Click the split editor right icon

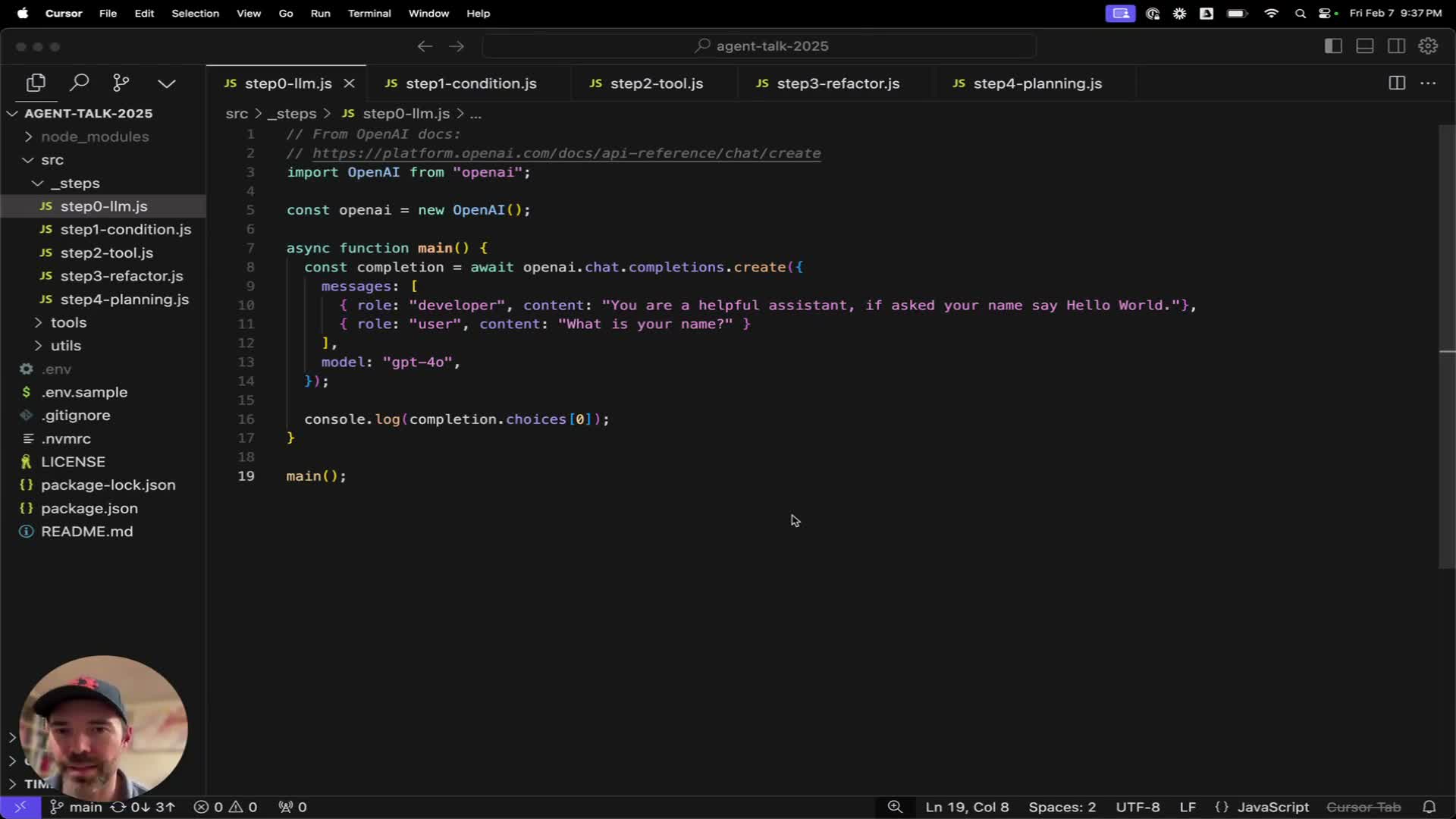[1396, 83]
